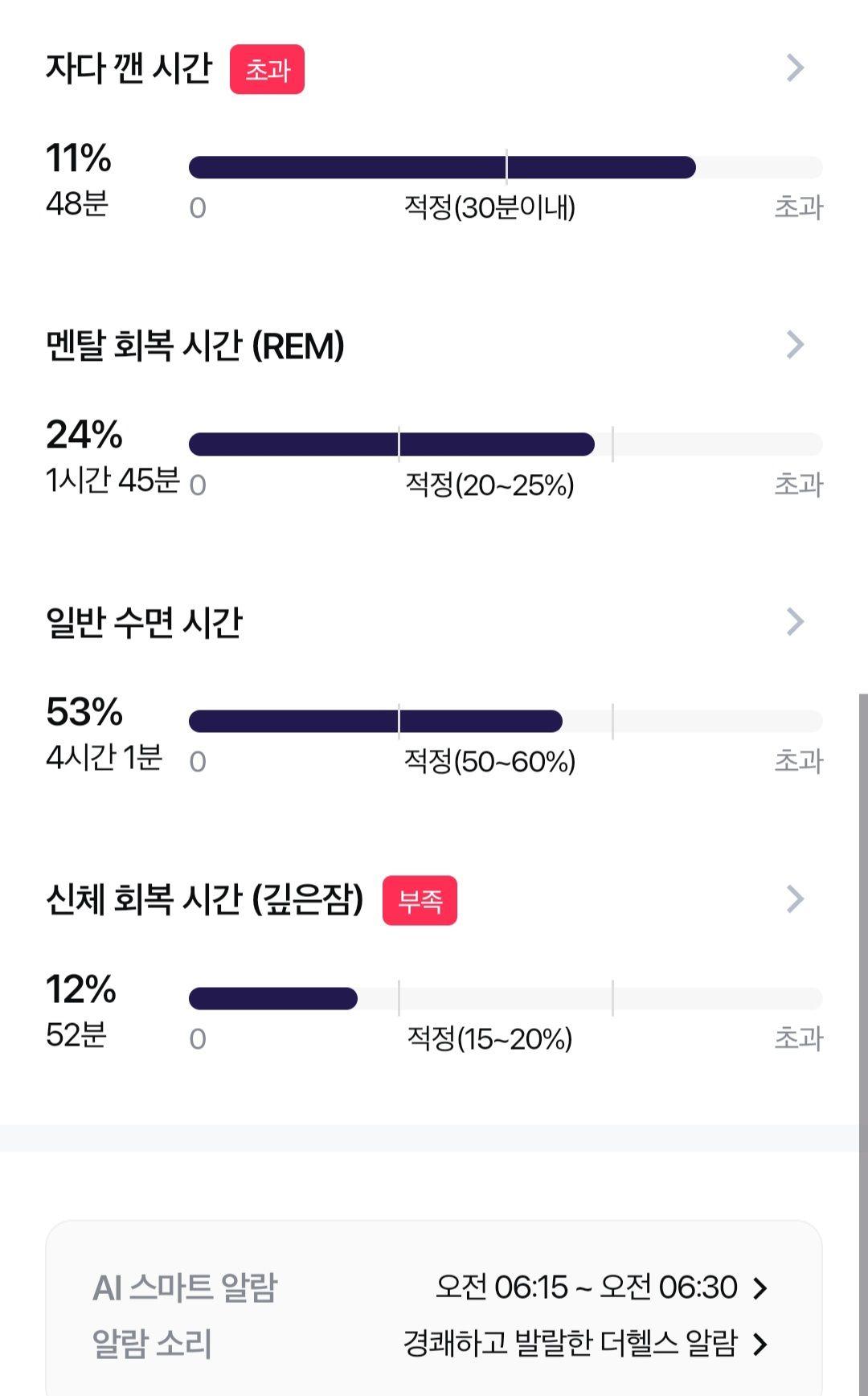Click the REM 24% progress bar

[506, 444]
